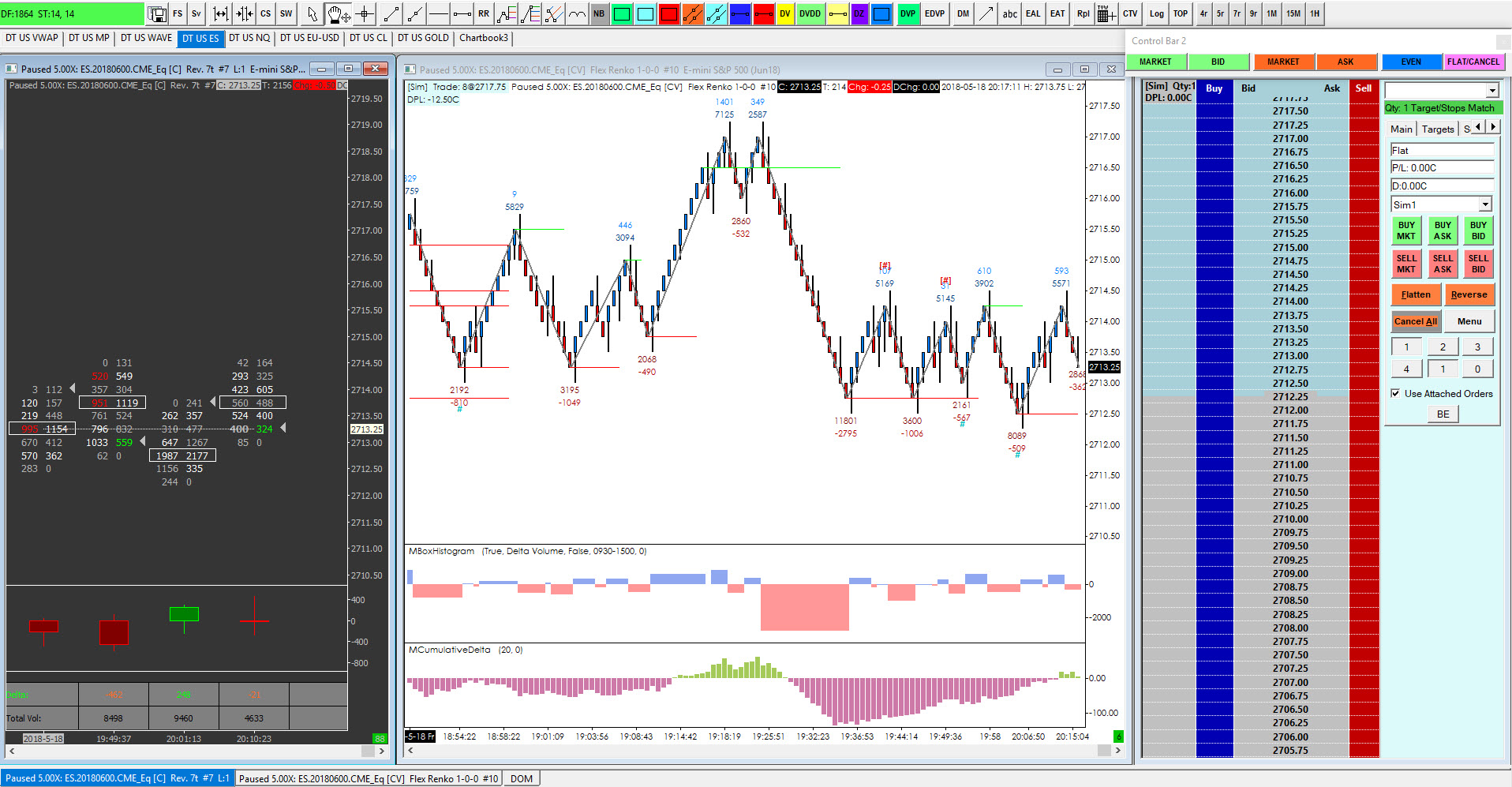Image resolution: width=1512 pixels, height=787 pixels.
Task: Click the left chart scrollbar left arrow
Action: click(x=11, y=751)
